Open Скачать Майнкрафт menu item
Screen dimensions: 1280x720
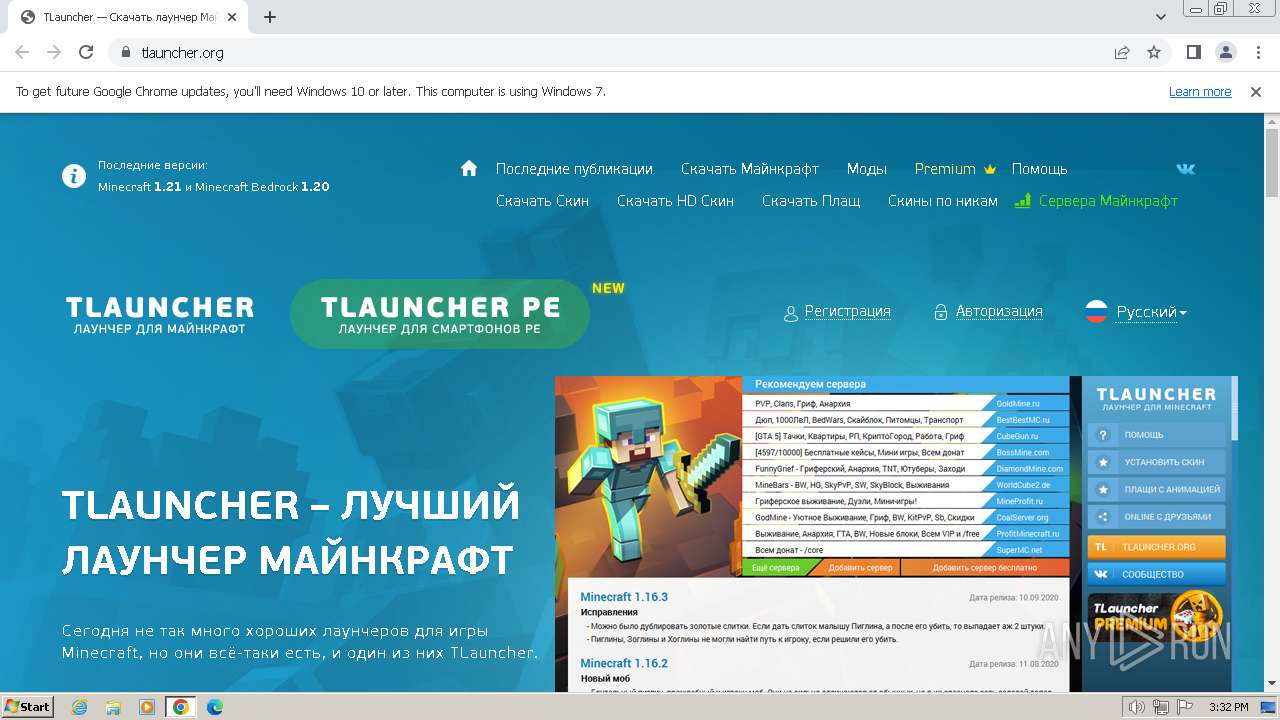[x=750, y=169]
